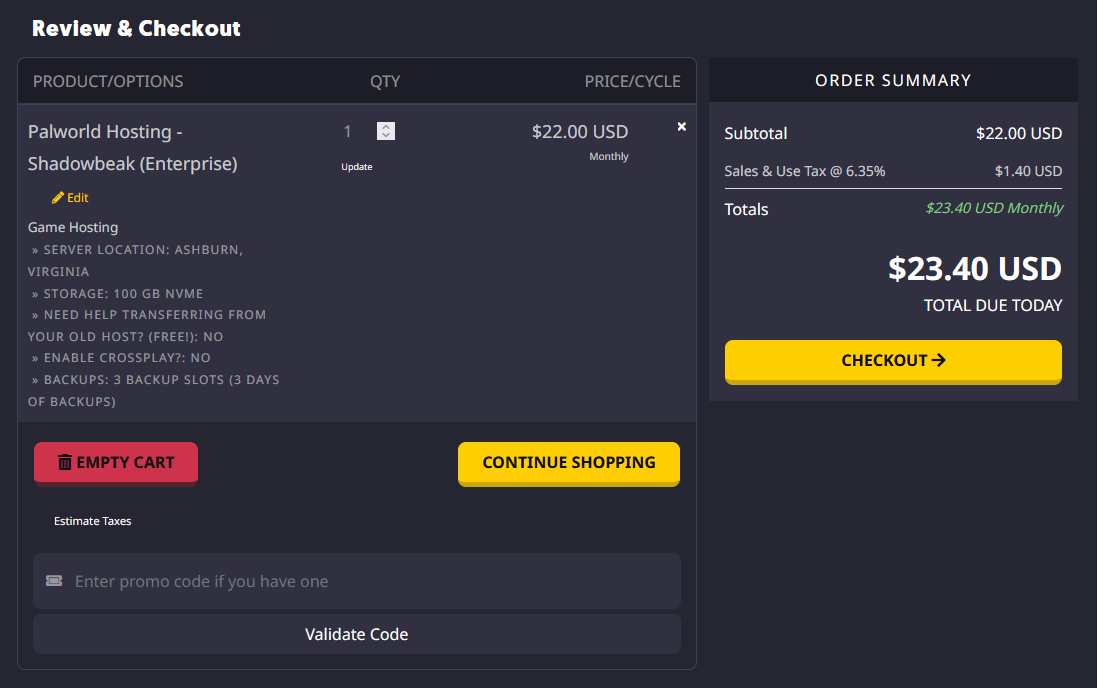This screenshot has height=688, width=1097.
Task: Click the Totals label in order summary
Action: pos(746,209)
